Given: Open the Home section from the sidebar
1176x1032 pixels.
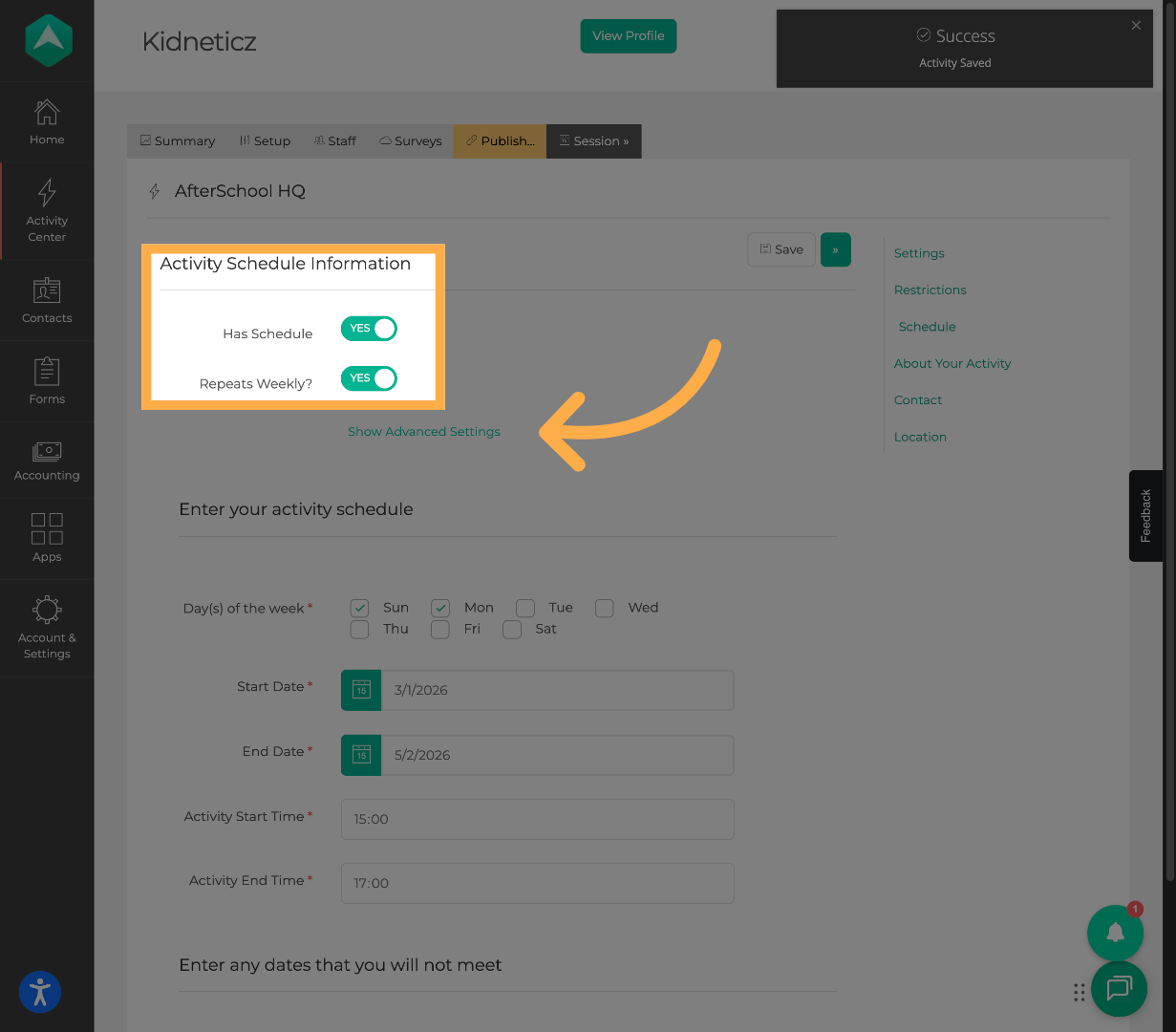Looking at the screenshot, I should [x=46, y=121].
